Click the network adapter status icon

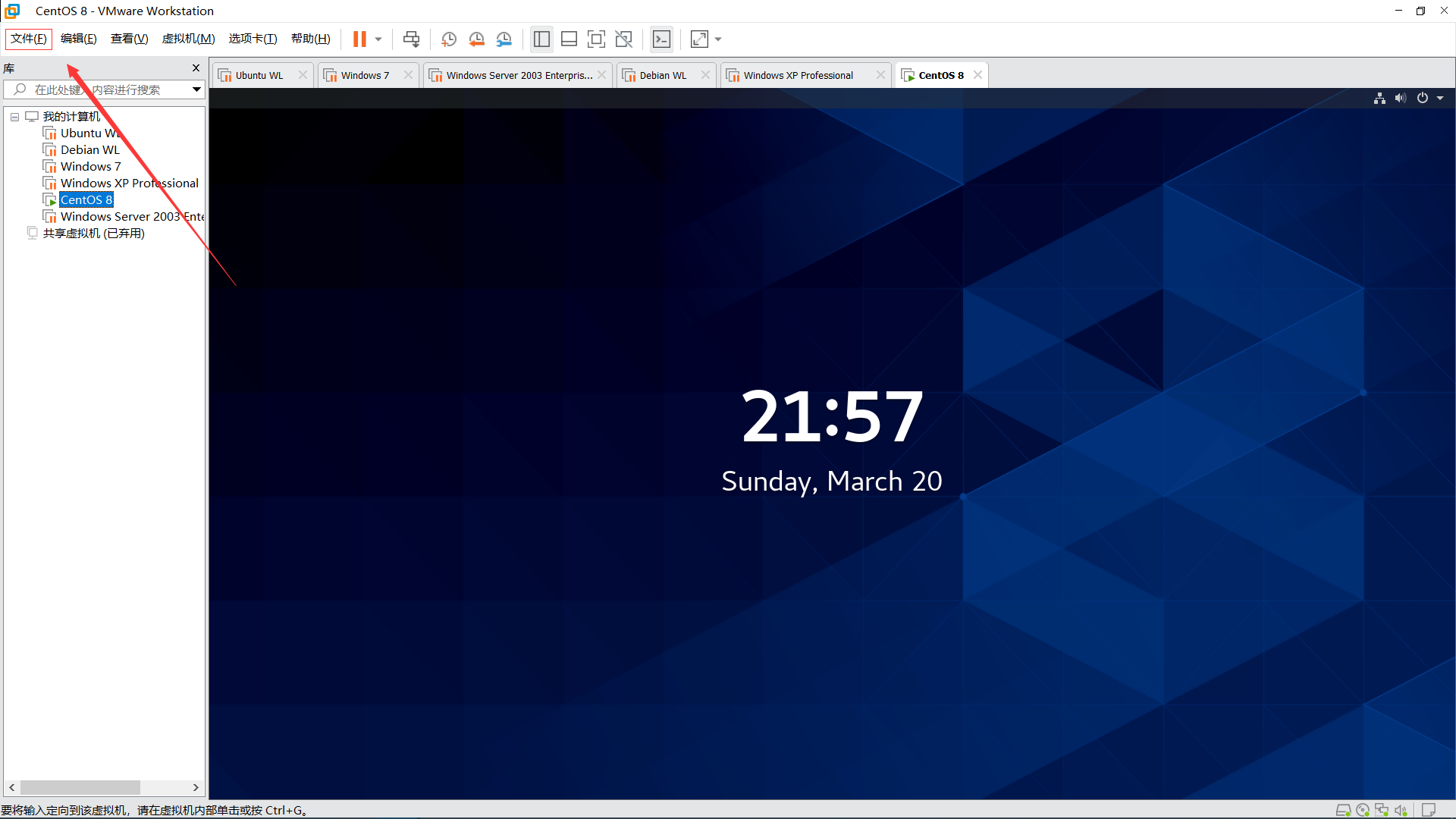(1382, 810)
